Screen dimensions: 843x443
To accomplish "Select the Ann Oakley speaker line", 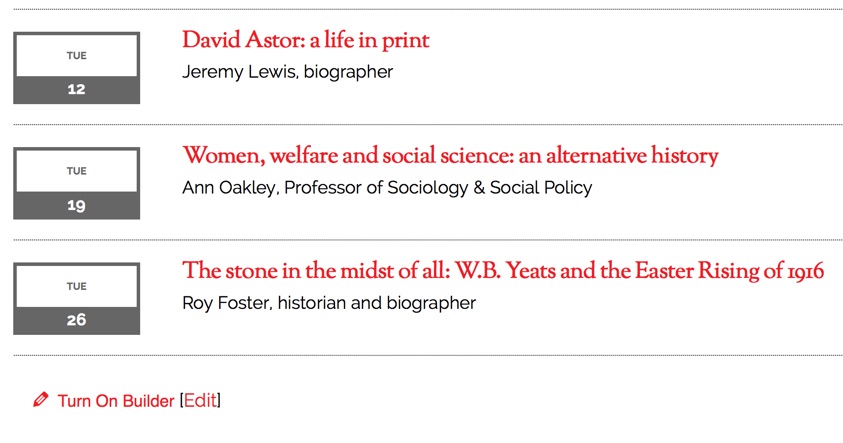I will pyautogui.click(x=386, y=187).
